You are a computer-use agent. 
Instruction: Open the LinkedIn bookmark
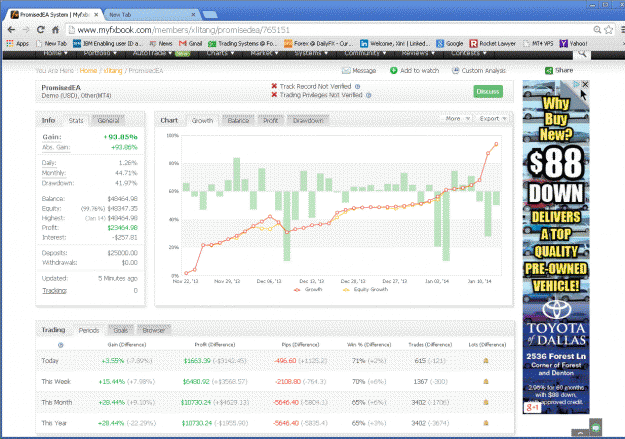(x=395, y=43)
